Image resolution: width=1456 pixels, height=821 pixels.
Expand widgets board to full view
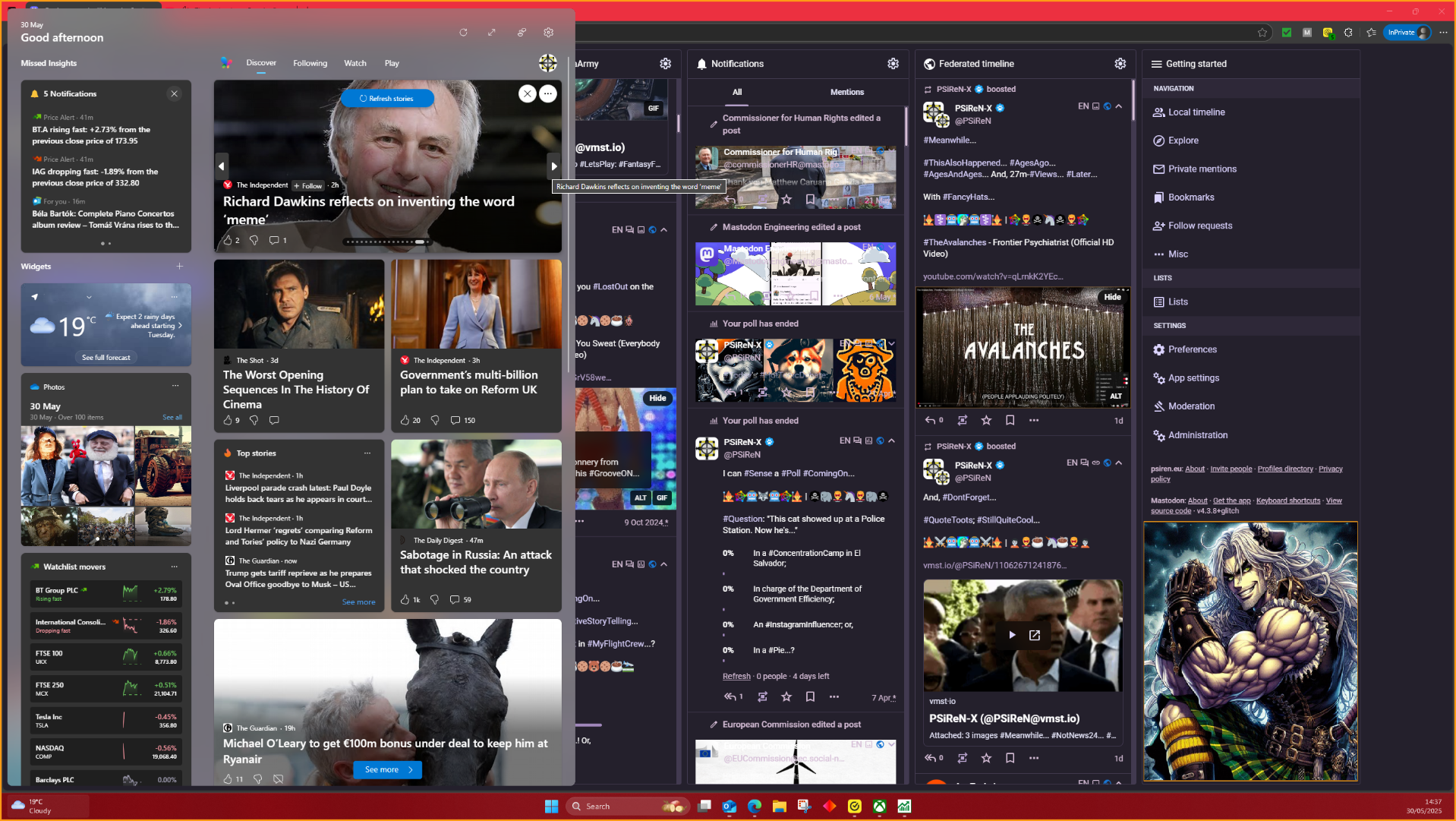tap(492, 33)
